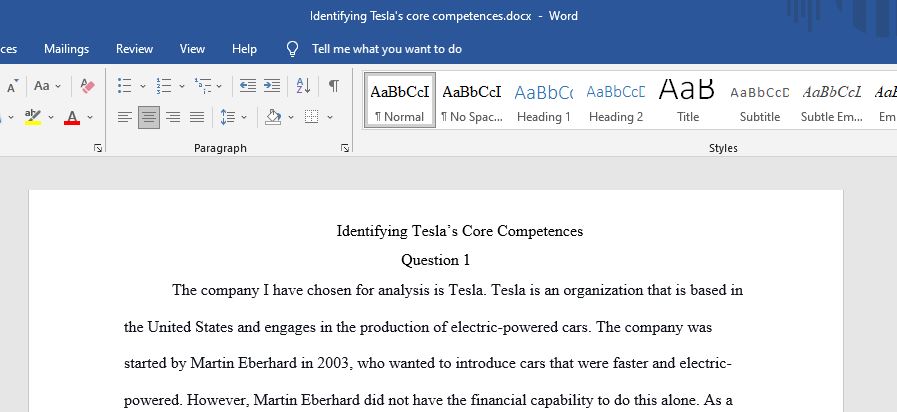The width and height of the screenshot is (897, 412).
Task: Open the Numbering library dropdown arrow
Action: pos(182,86)
